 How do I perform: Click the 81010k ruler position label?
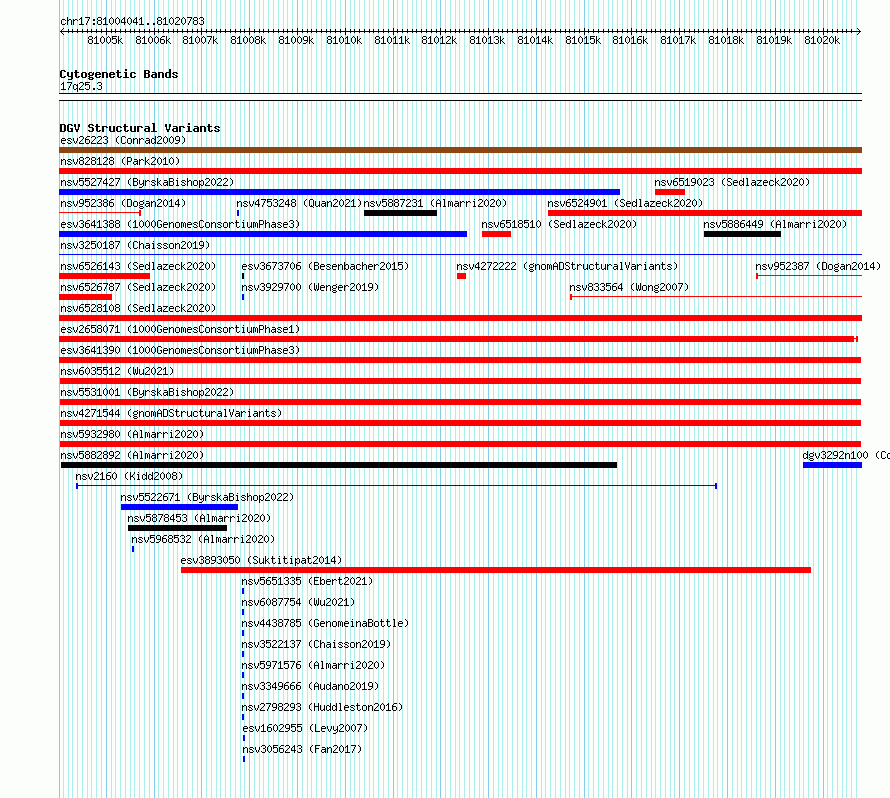coord(344,40)
